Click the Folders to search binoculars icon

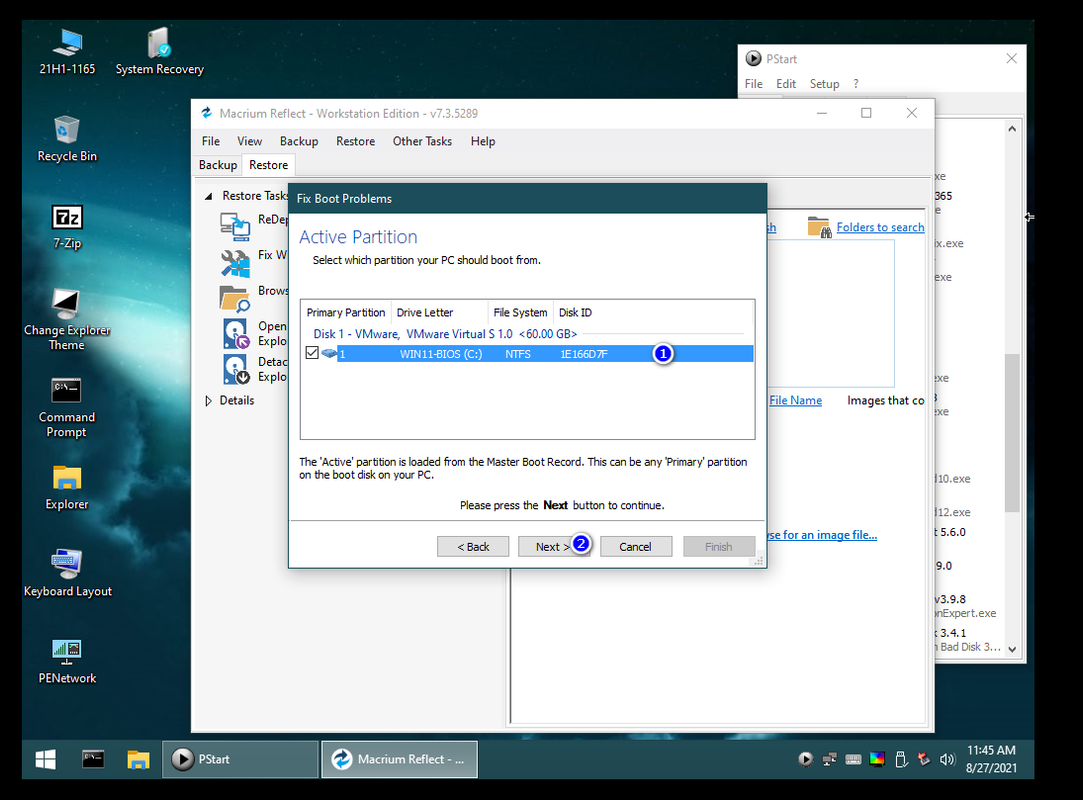pos(819,227)
